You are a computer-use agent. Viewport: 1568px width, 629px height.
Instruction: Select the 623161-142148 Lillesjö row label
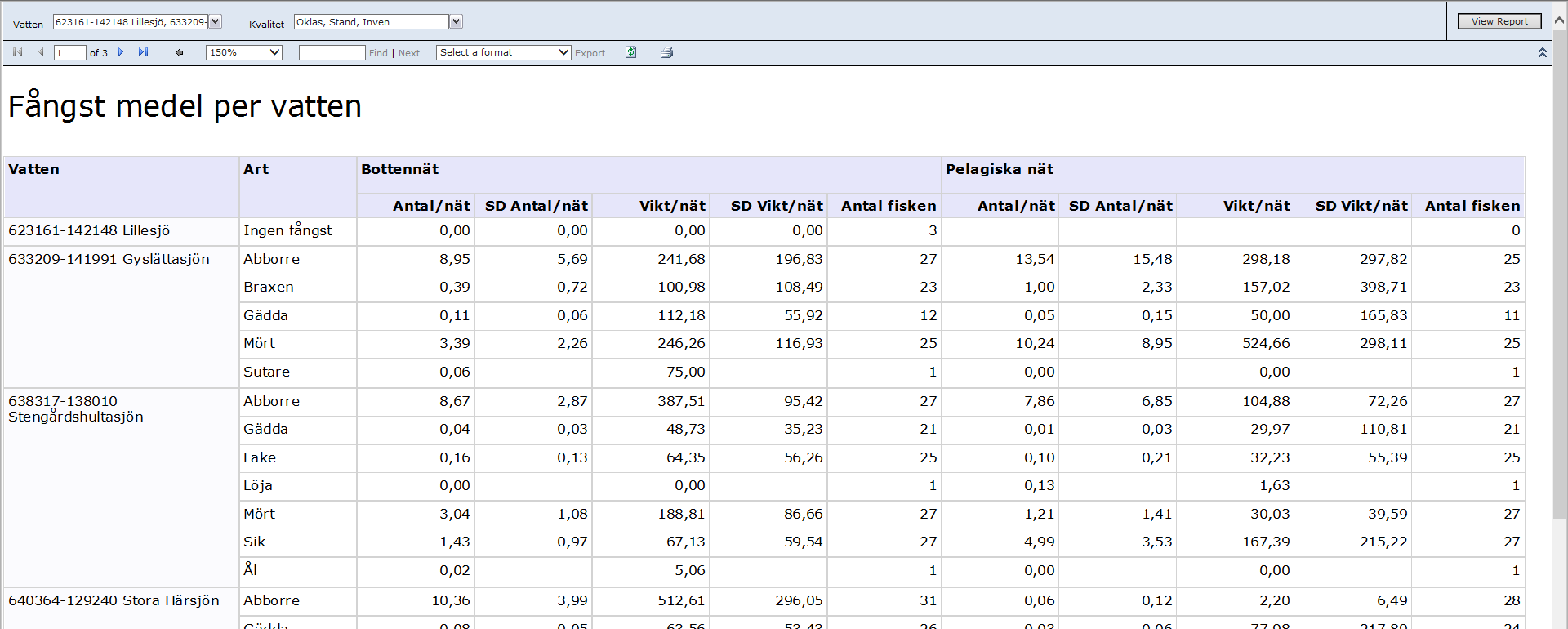click(x=89, y=230)
